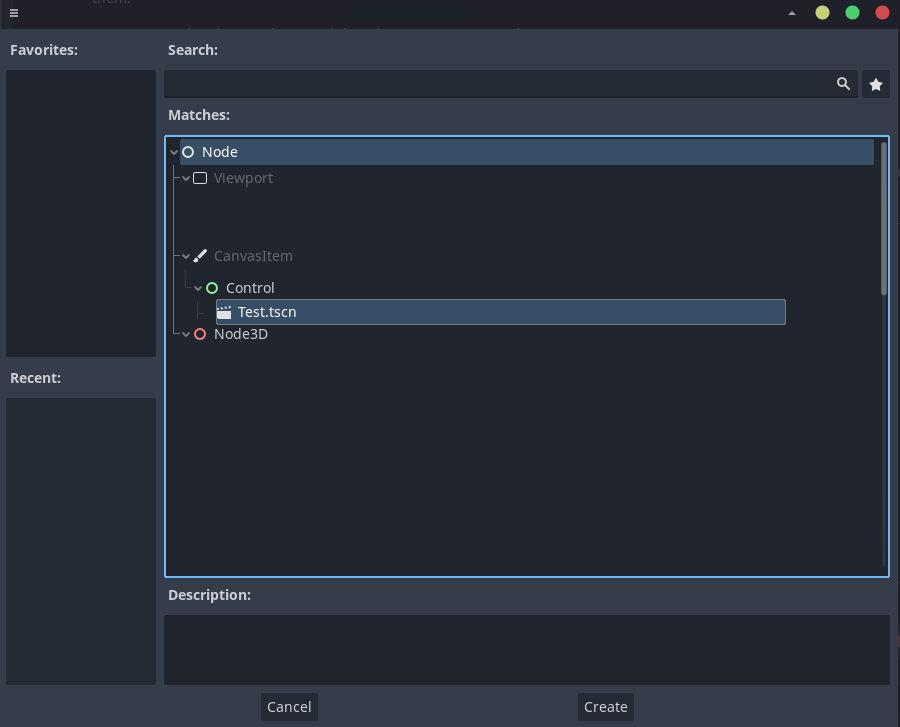Screen dimensions: 900x727
Task: Click inside the search input field
Action: click(500, 84)
